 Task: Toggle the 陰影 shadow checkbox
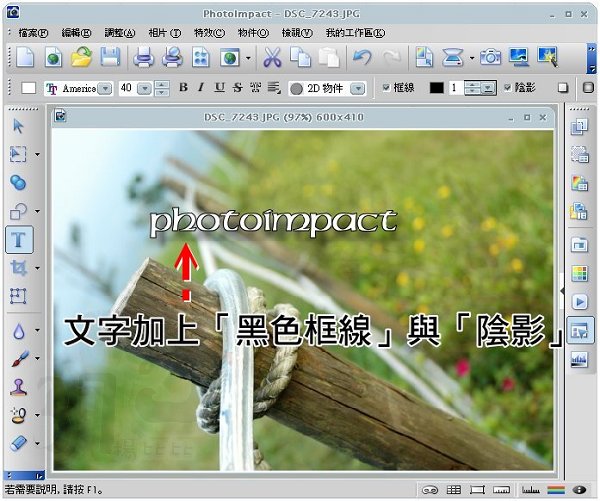point(507,88)
